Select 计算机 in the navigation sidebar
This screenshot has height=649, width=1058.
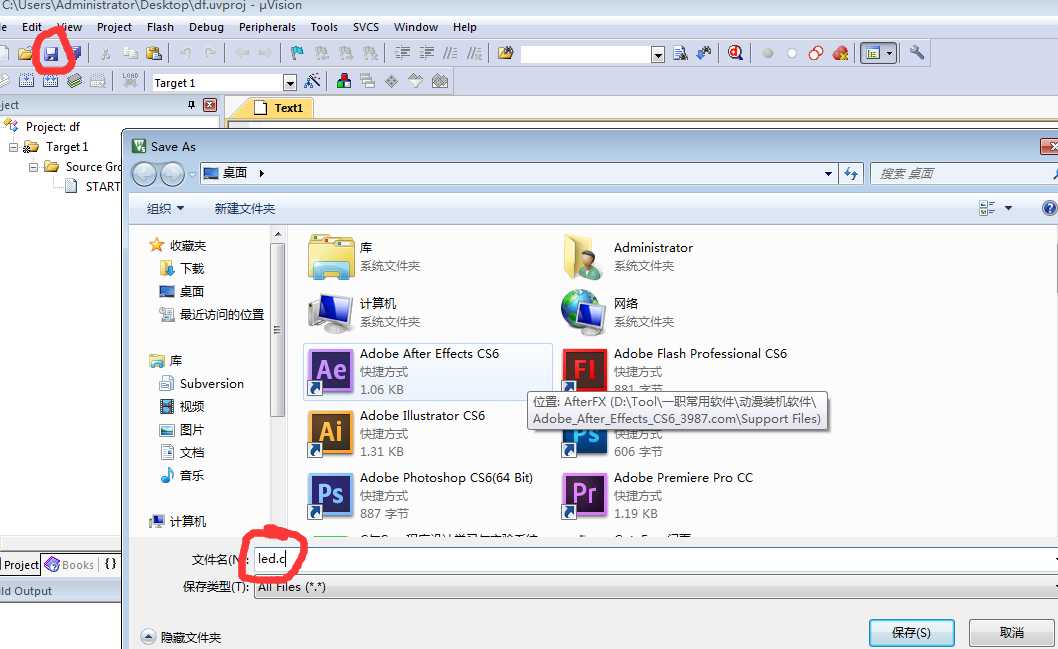coord(178,521)
